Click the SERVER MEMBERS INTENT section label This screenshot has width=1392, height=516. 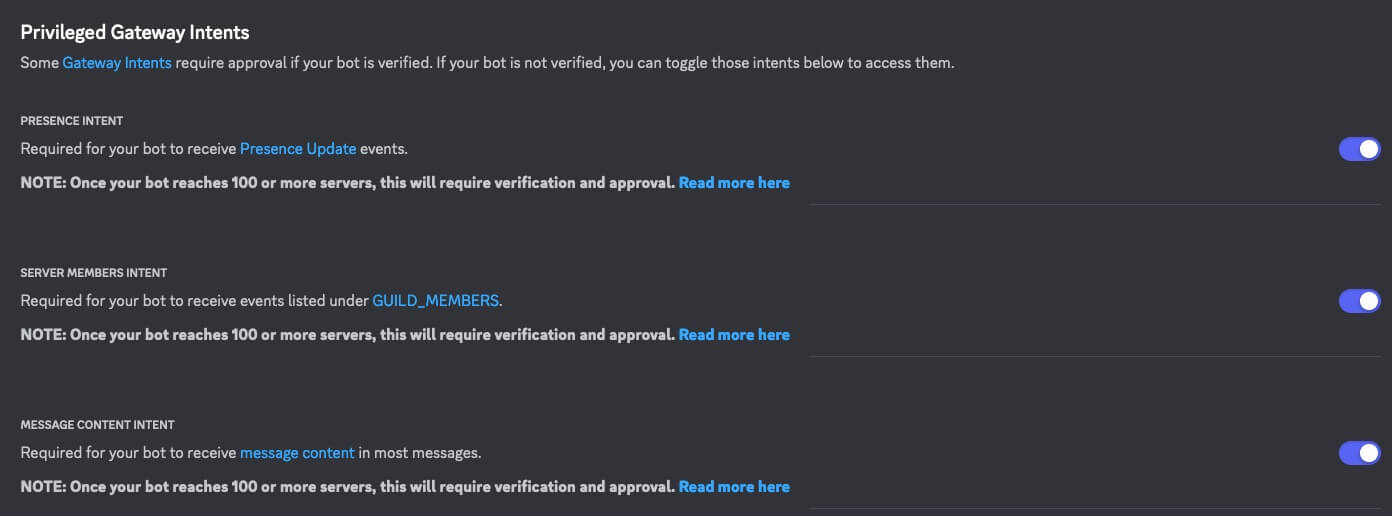click(94, 273)
